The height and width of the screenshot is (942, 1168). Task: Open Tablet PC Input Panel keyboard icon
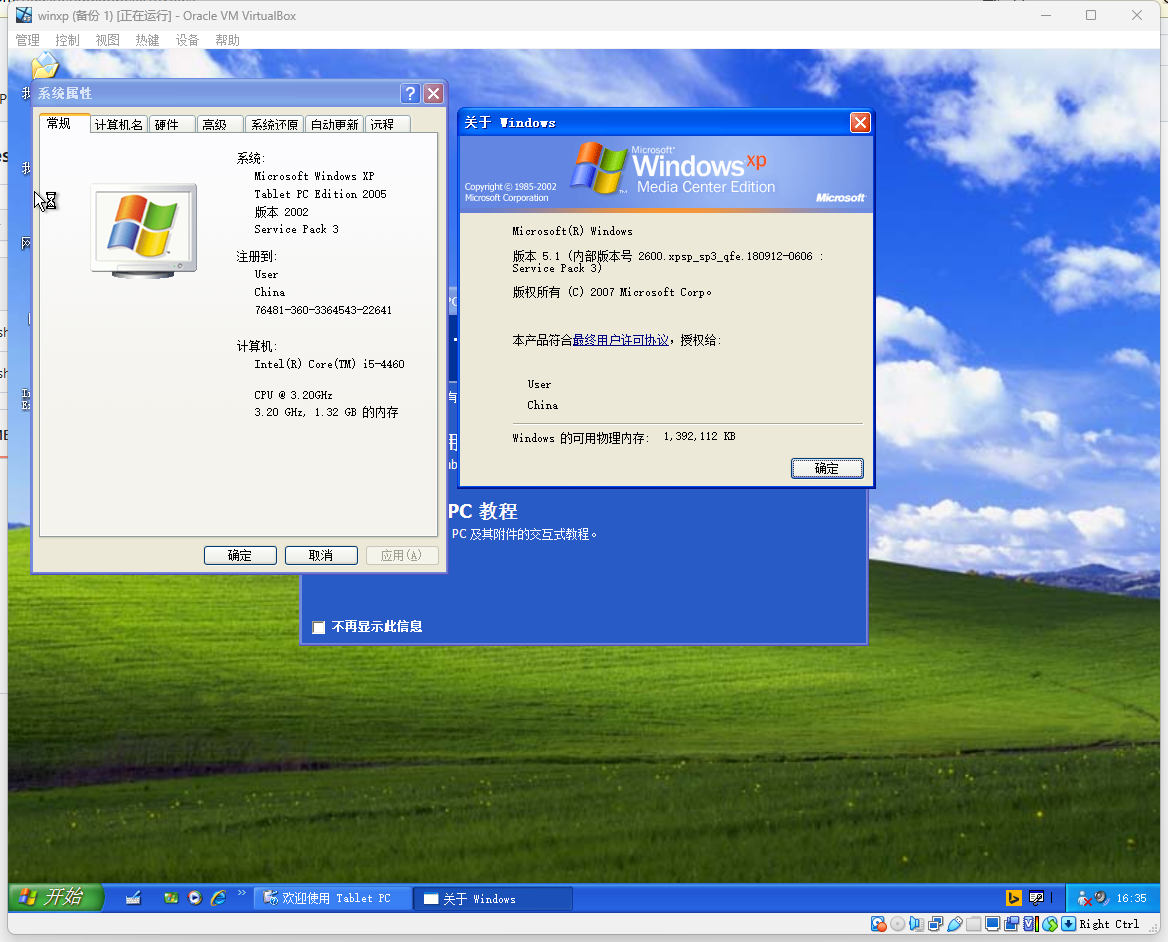pyautogui.click(x=133, y=898)
